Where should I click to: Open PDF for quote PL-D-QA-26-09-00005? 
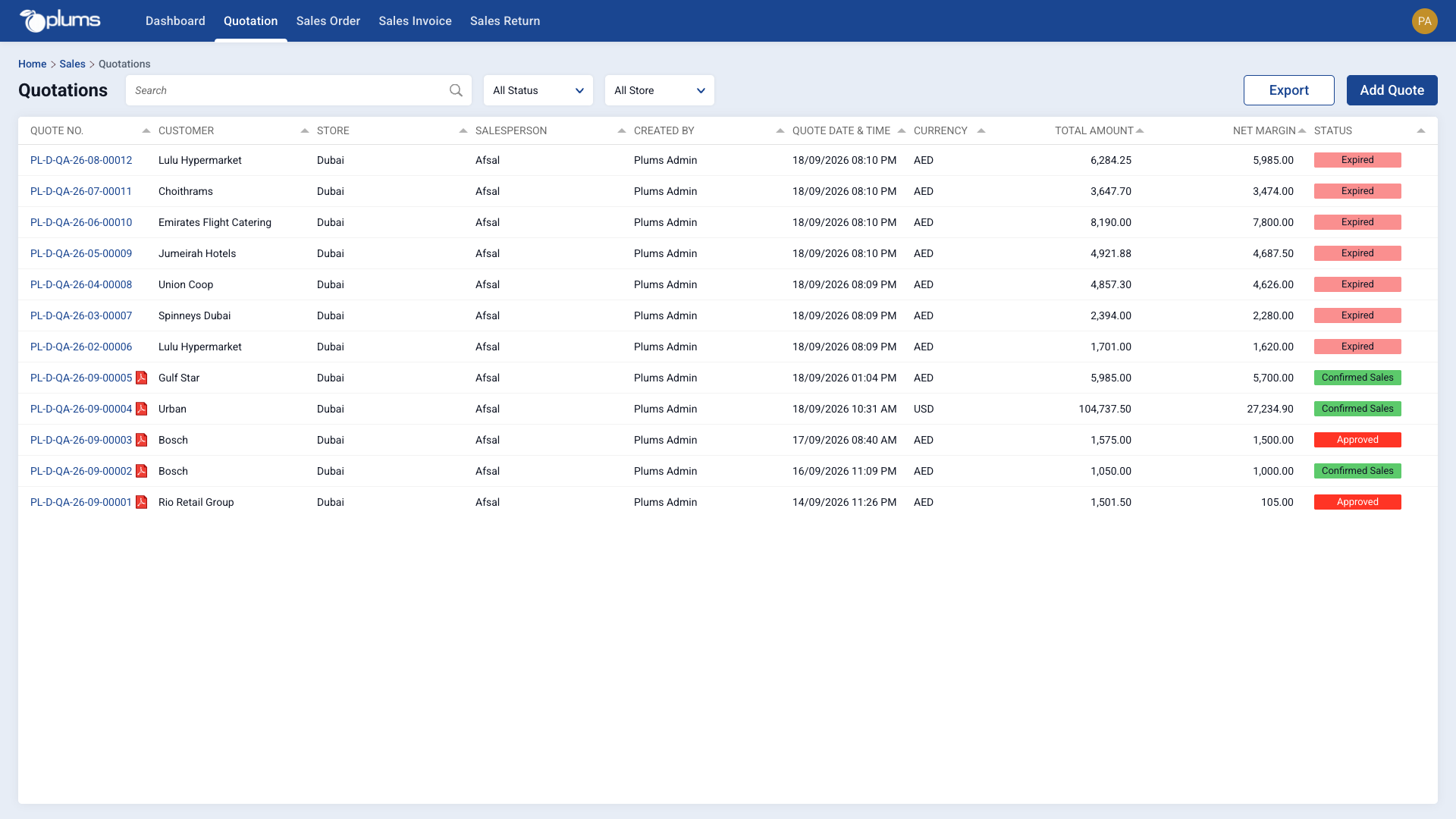tap(141, 378)
